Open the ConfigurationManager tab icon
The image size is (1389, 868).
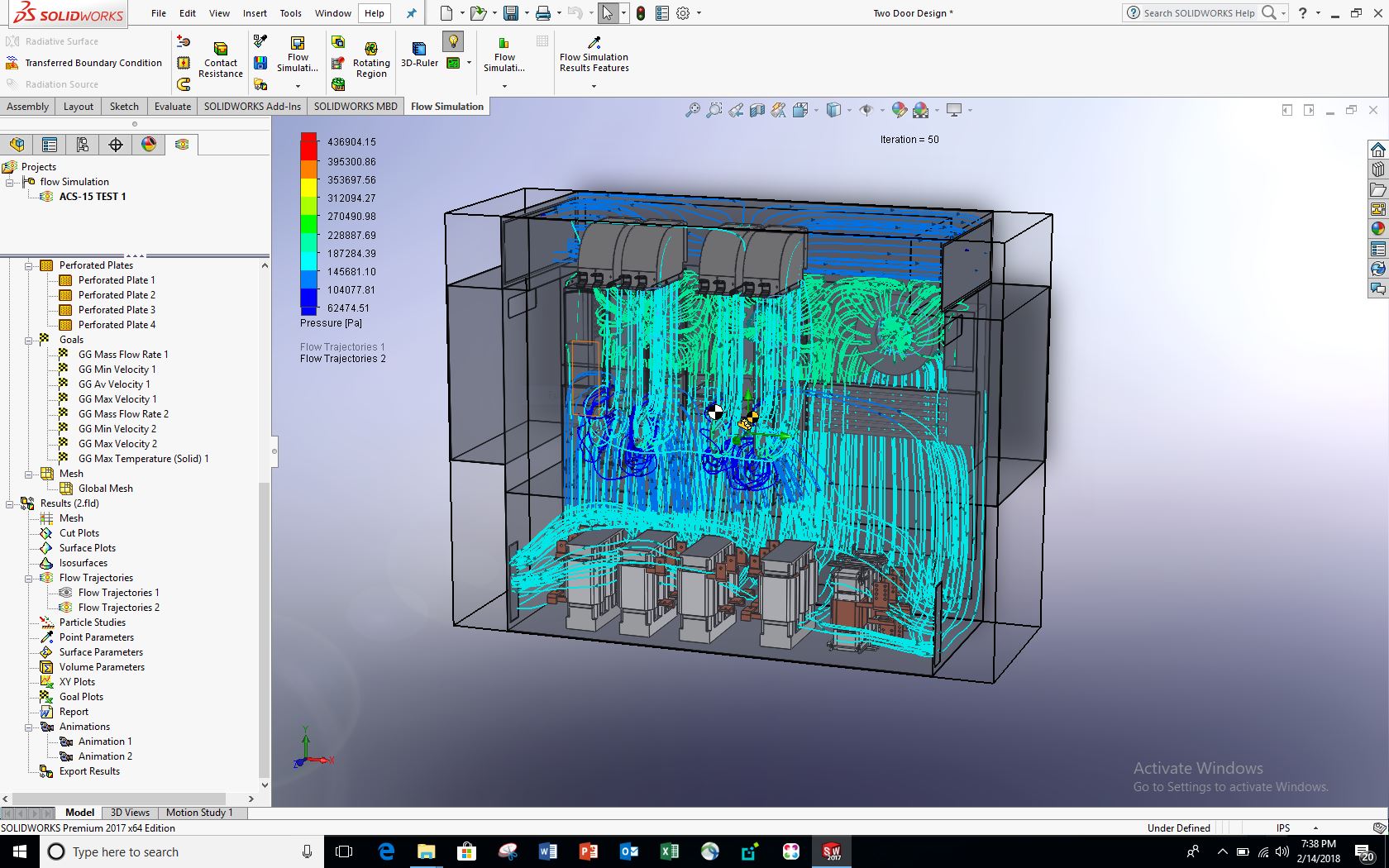83,145
